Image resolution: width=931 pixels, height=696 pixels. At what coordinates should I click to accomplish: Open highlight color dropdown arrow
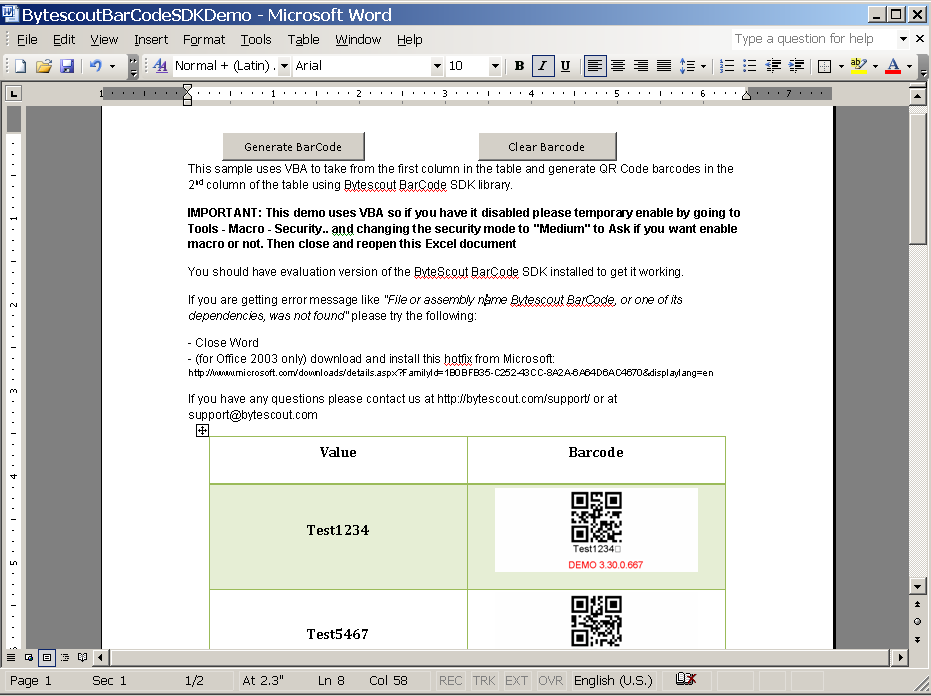pos(875,66)
